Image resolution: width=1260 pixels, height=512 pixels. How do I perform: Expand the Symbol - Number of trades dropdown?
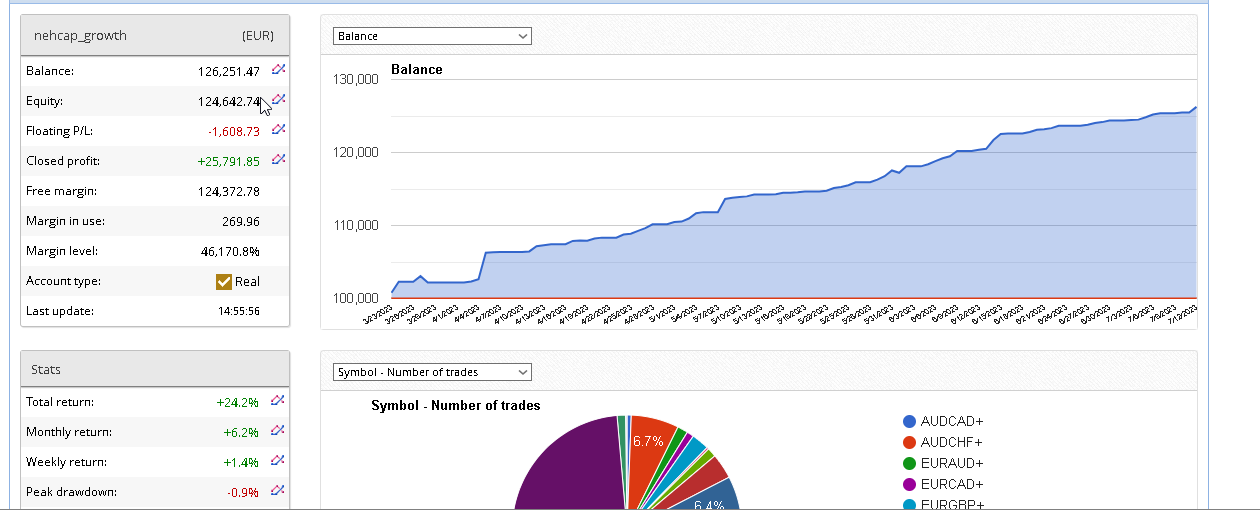click(432, 372)
